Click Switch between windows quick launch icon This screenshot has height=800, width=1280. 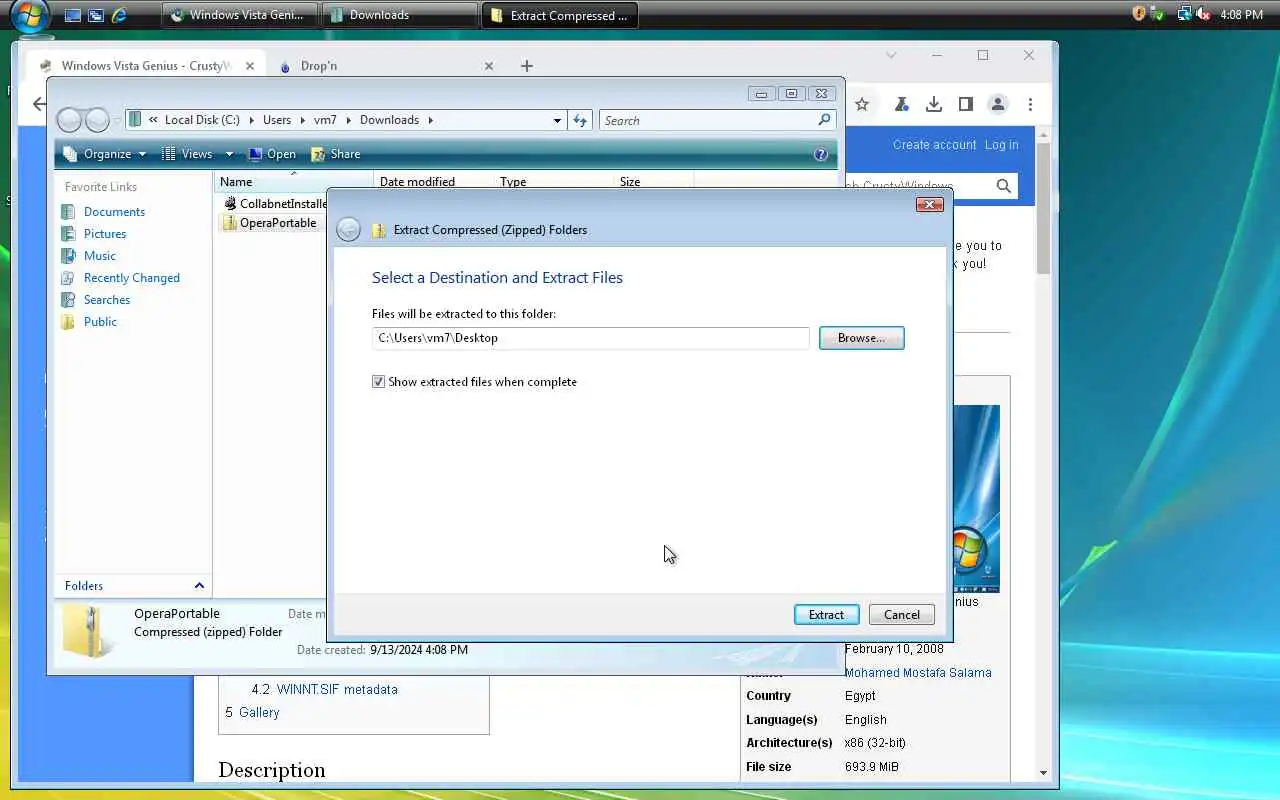point(96,15)
